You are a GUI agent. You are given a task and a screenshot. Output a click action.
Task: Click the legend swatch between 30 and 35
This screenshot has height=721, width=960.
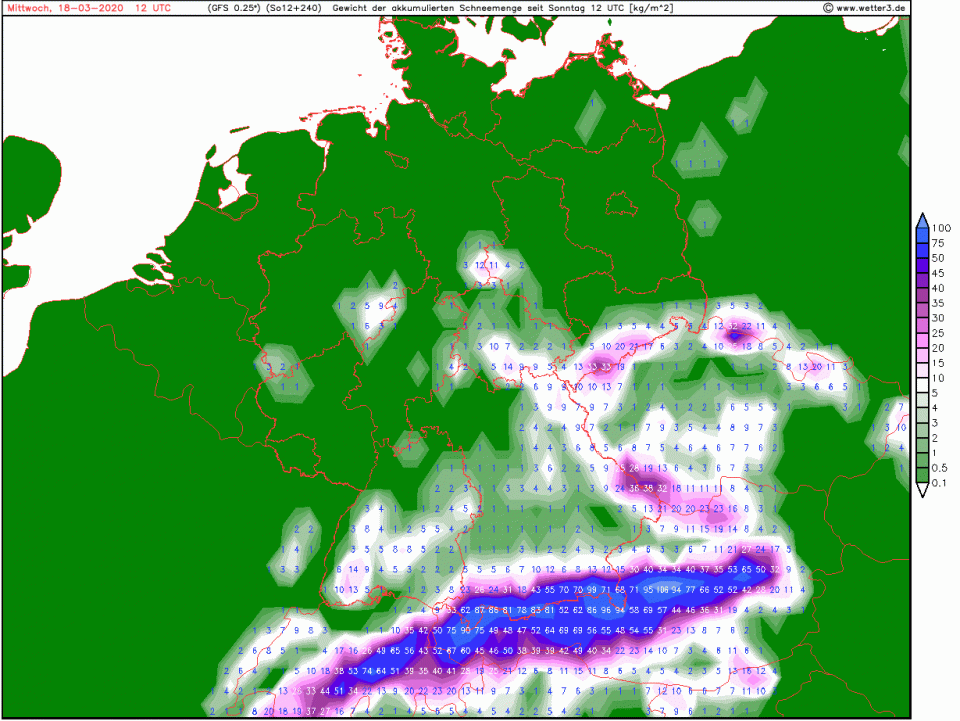point(921,310)
